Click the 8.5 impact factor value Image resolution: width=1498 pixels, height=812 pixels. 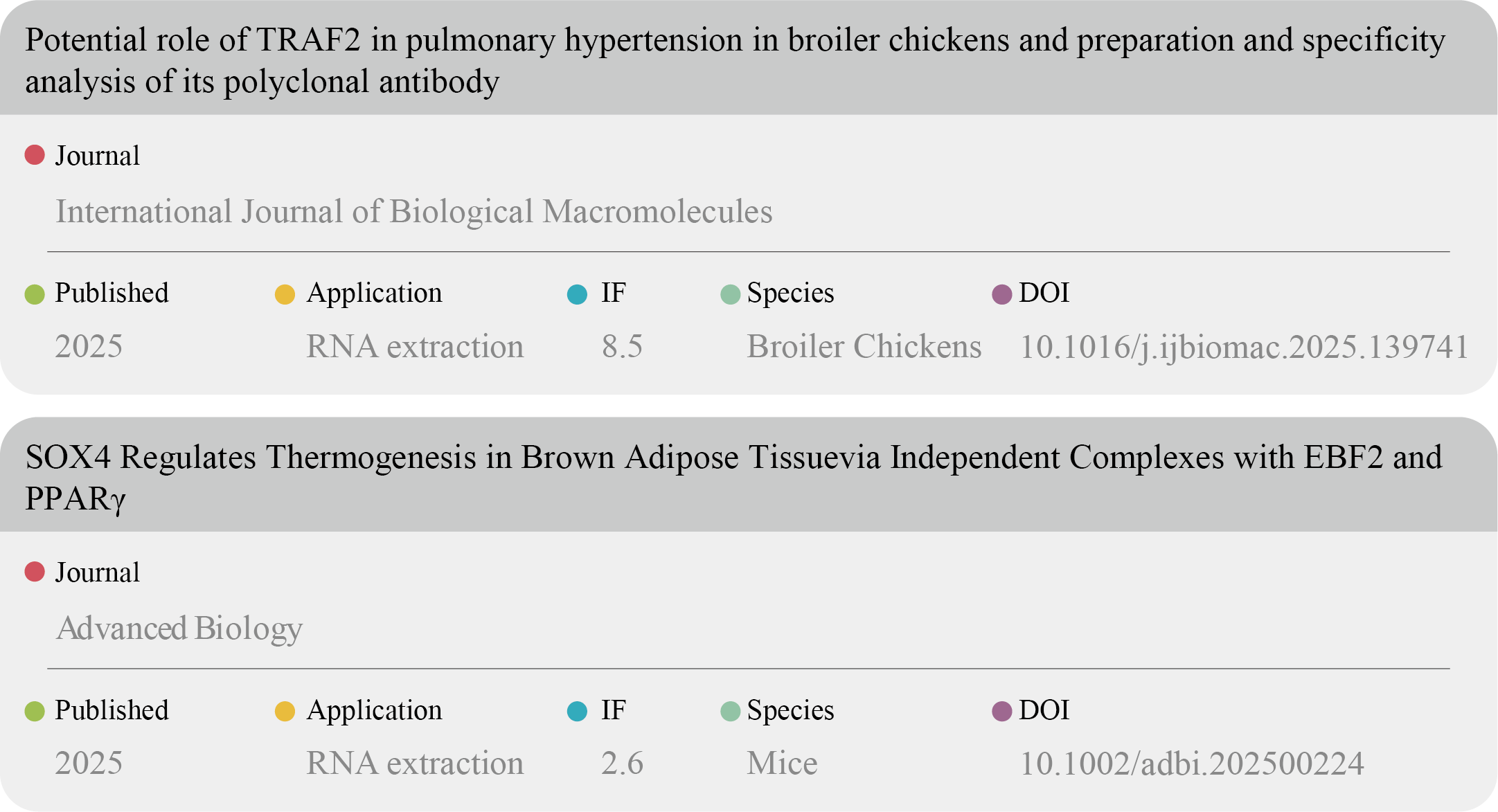coord(622,347)
